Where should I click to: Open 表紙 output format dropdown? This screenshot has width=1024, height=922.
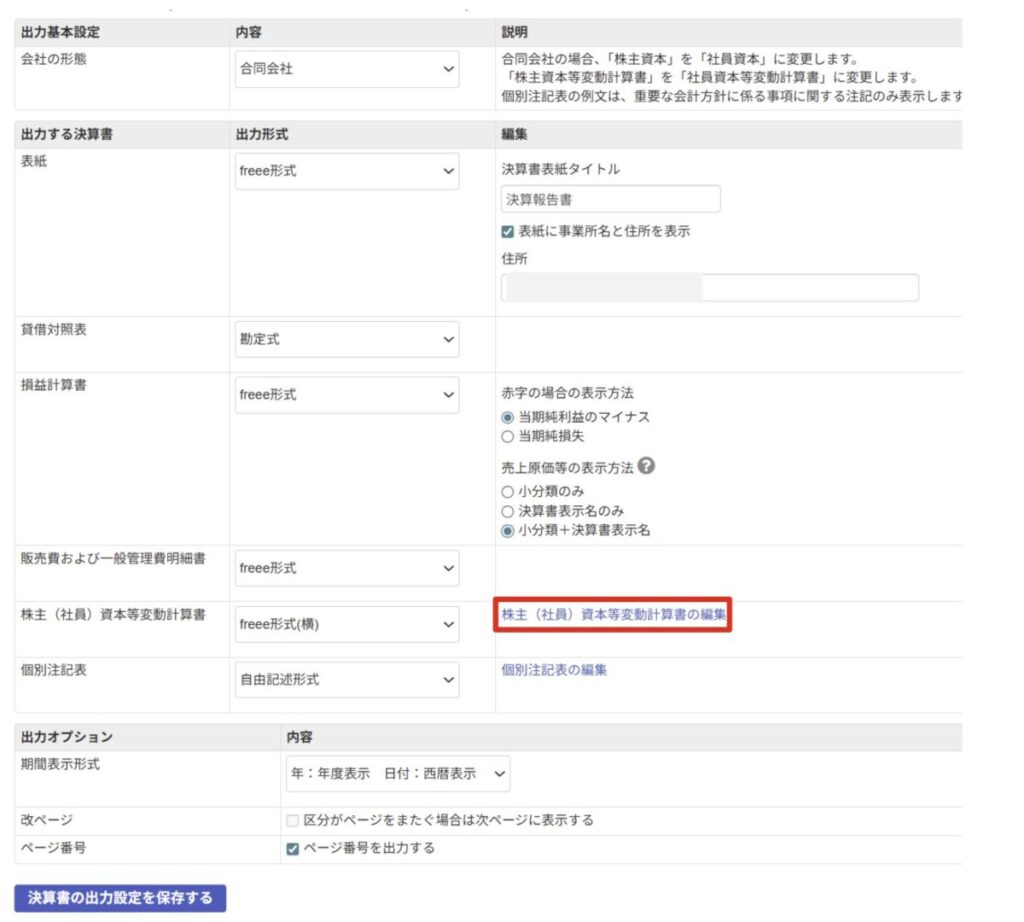(346, 171)
